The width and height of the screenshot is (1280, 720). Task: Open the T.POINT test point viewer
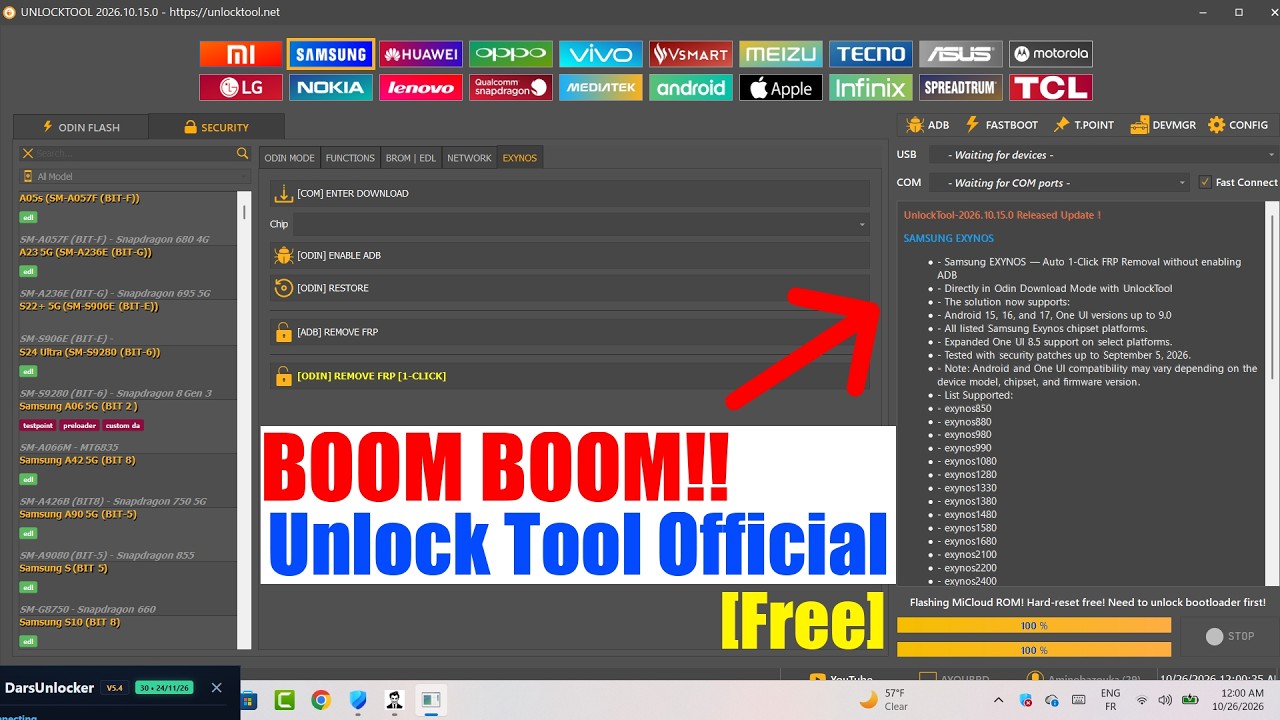[x=1083, y=125]
